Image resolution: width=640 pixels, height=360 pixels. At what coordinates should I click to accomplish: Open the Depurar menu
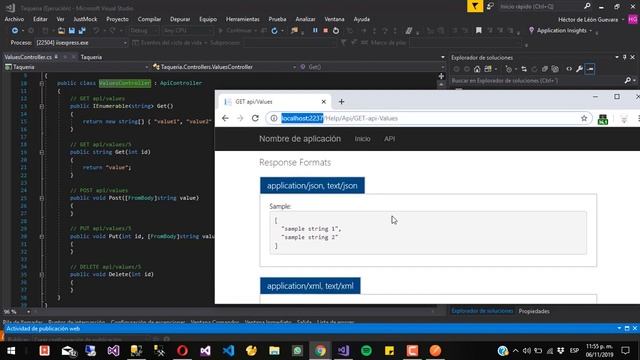tap(180, 19)
